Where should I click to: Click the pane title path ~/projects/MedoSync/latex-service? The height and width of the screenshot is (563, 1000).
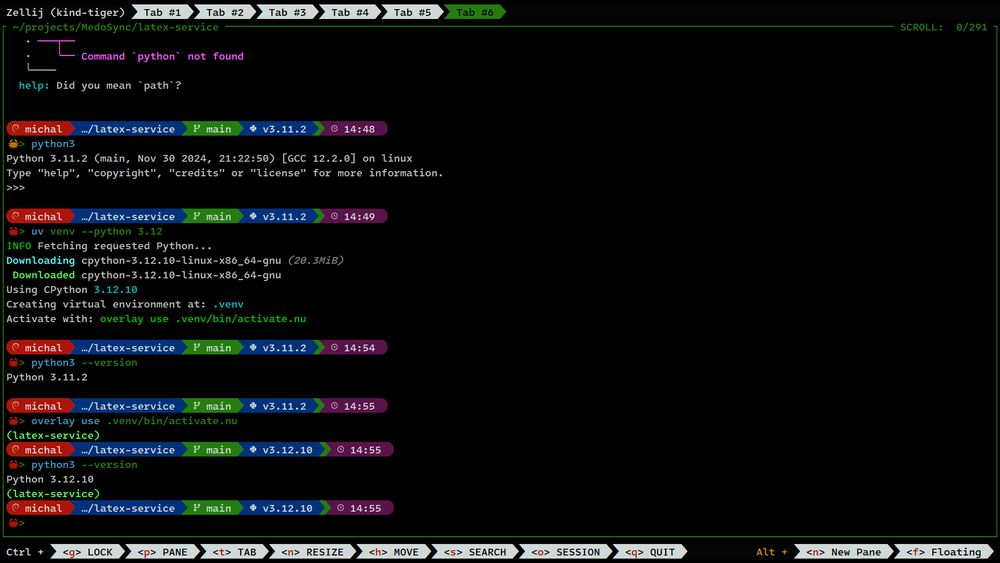tap(115, 27)
